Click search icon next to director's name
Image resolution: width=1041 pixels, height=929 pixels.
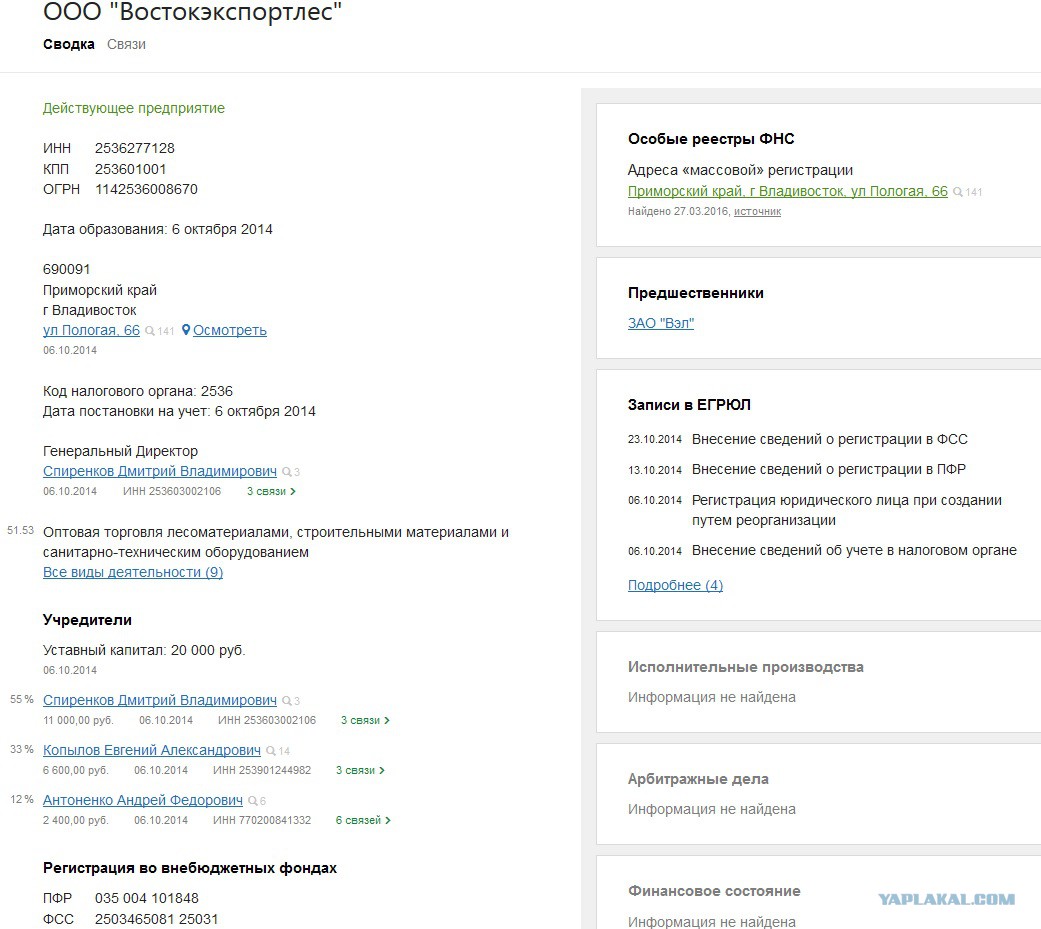click(287, 471)
